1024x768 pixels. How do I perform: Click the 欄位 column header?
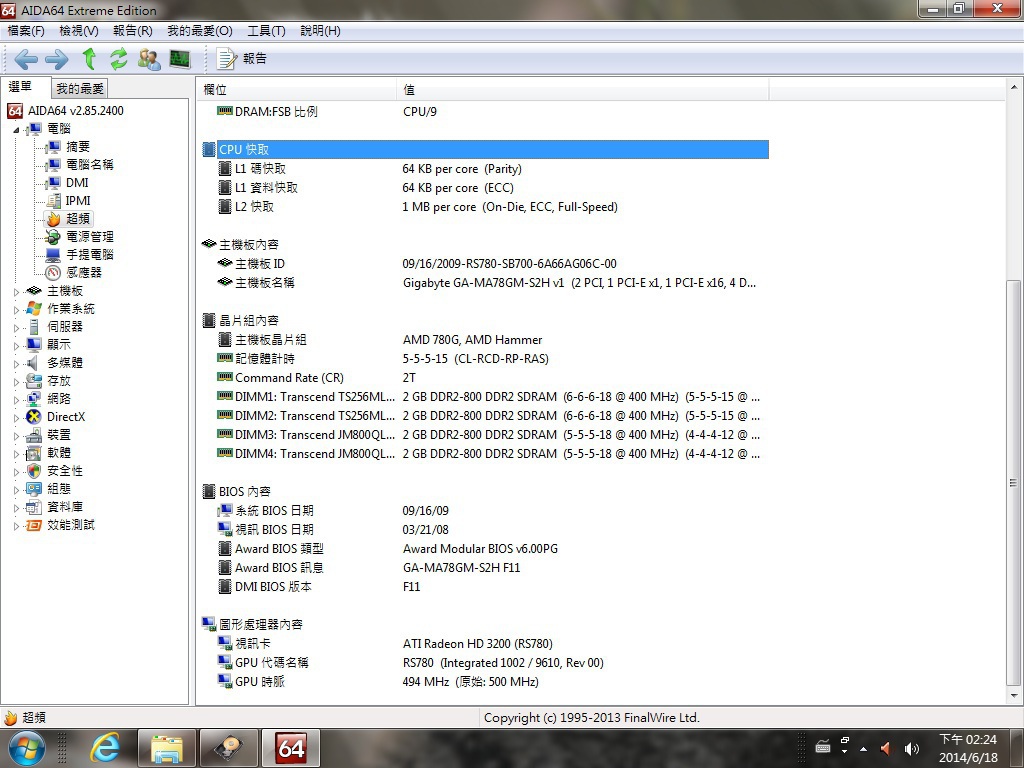pos(296,89)
